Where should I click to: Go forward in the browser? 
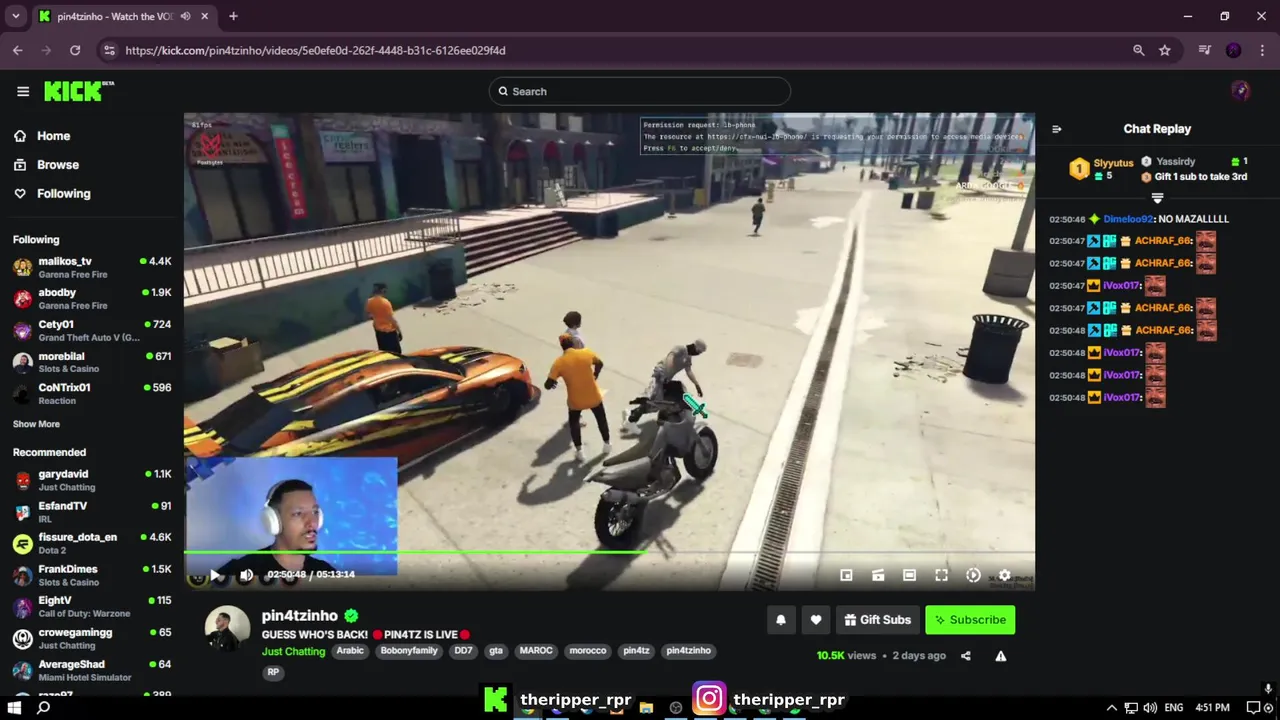[x=46, y=50]
